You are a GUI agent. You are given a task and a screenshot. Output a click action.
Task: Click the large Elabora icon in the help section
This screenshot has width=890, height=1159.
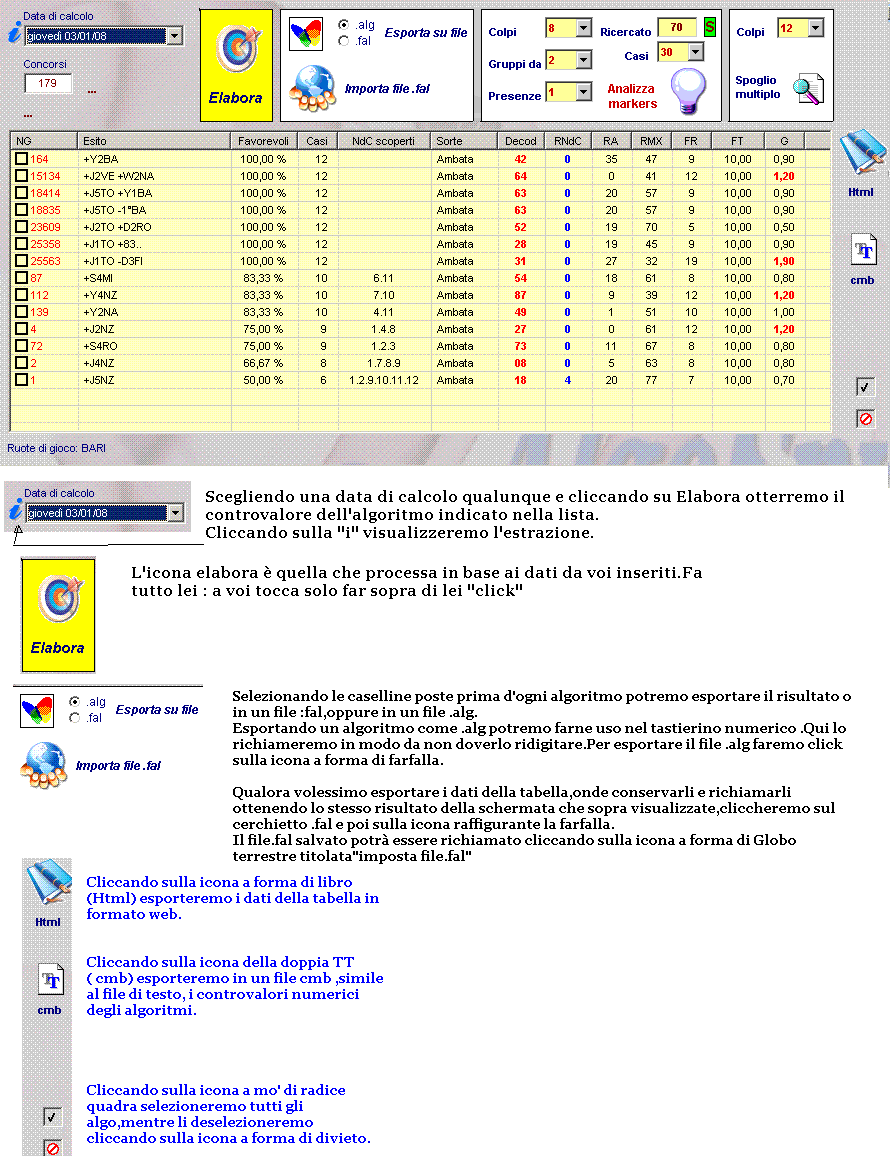click(x=58, y=615)
